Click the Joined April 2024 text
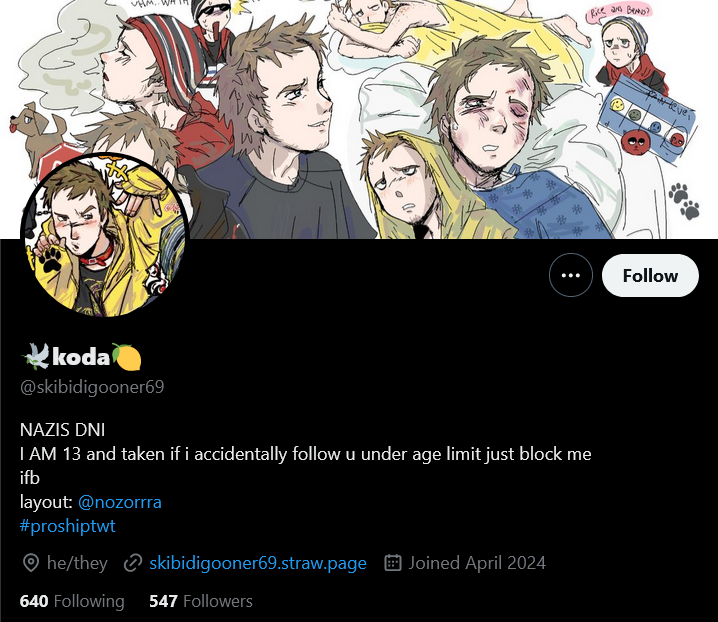This screenshot has width=718, height=622. (x=477, y=563)
